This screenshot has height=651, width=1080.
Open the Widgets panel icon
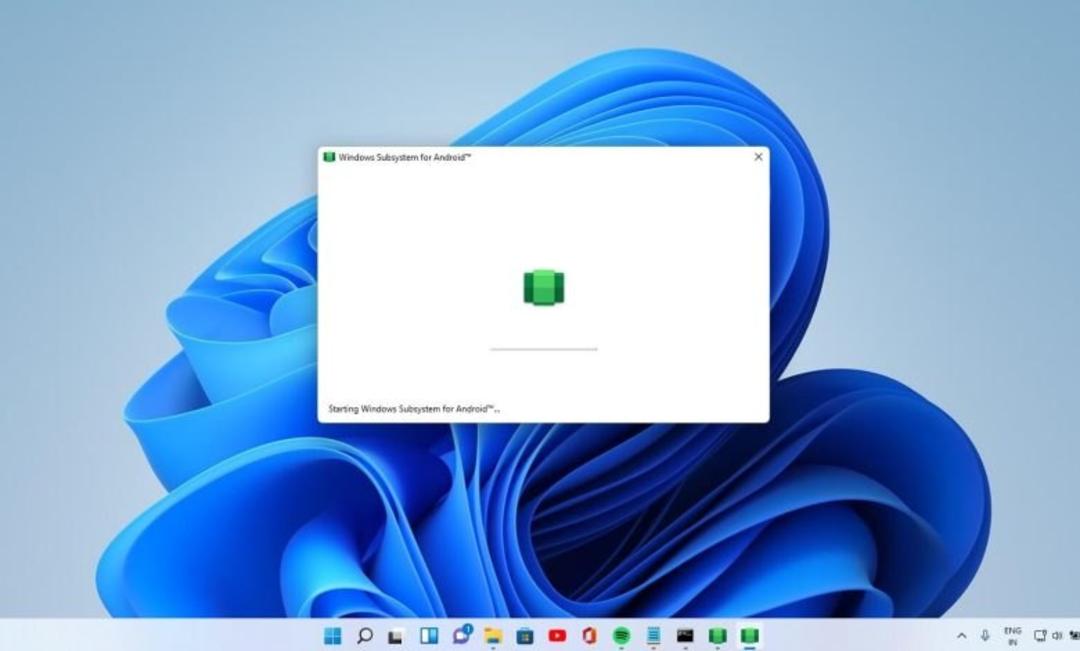coord(428,635)
